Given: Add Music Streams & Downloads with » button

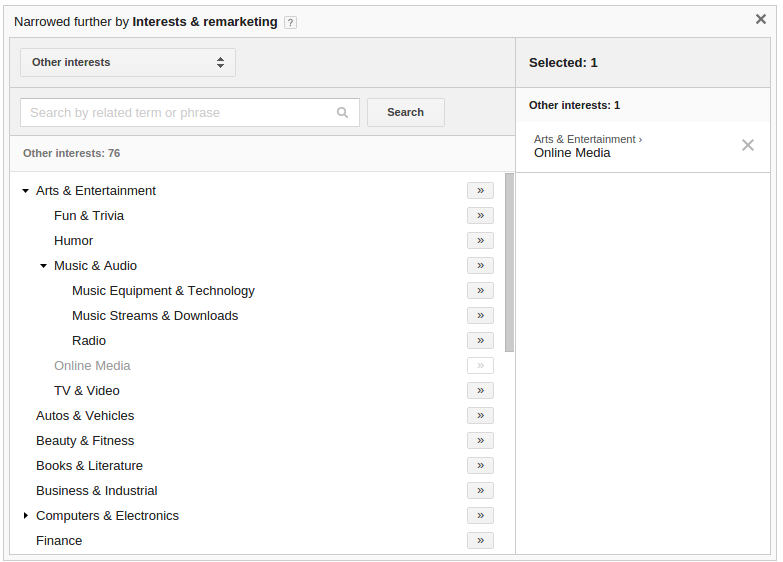Looking at the screenshot, I should coord(480,316).
